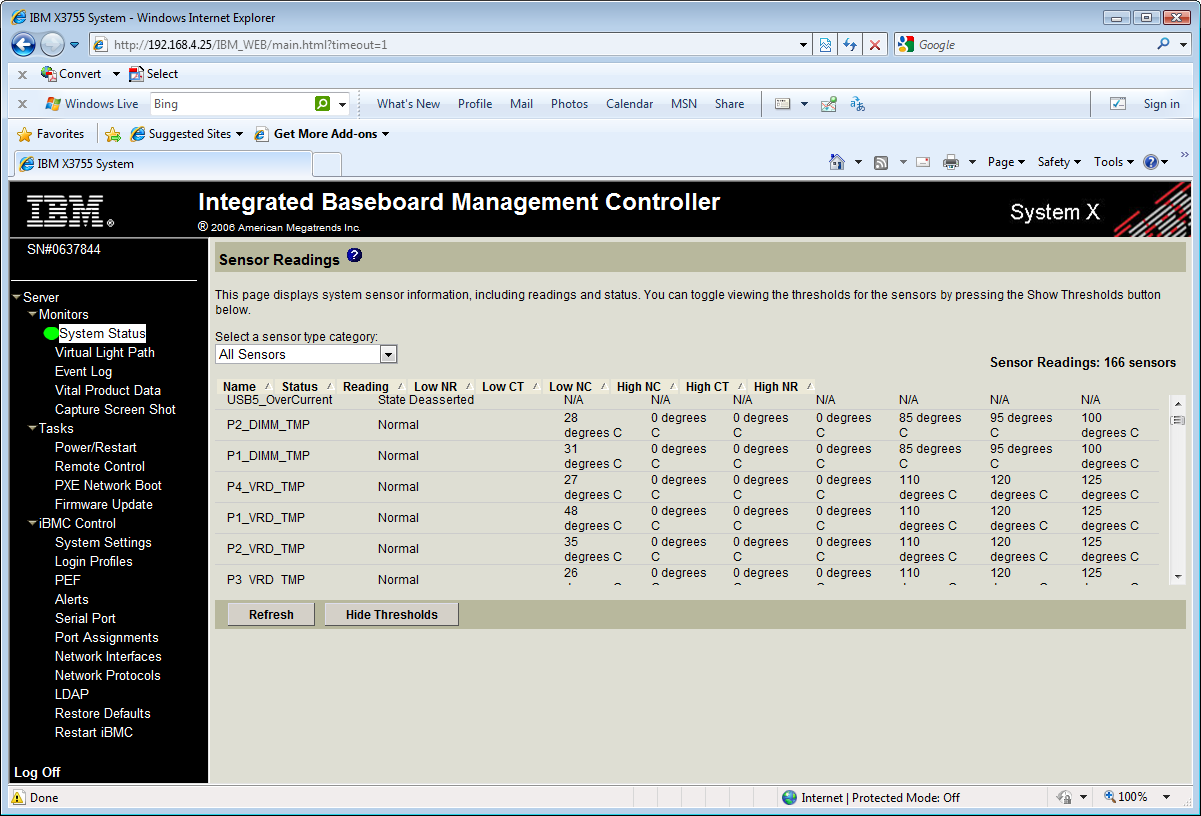Click Sign in on Windows Live toolbar
The width and height of the screenshot is (1201, 816).
point(1161,104)
